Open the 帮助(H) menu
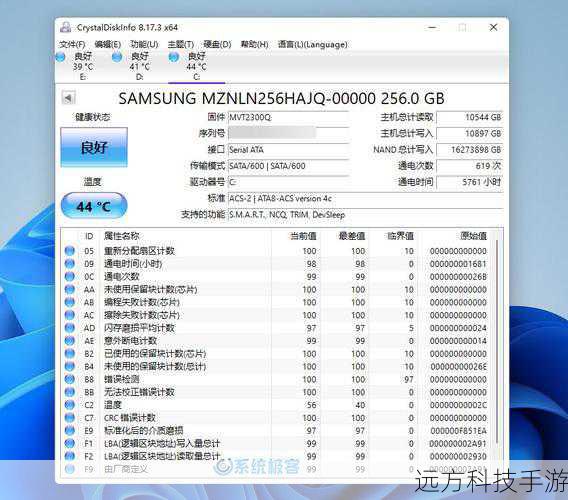This screenshot has height=500, width=568. (254, 45)
